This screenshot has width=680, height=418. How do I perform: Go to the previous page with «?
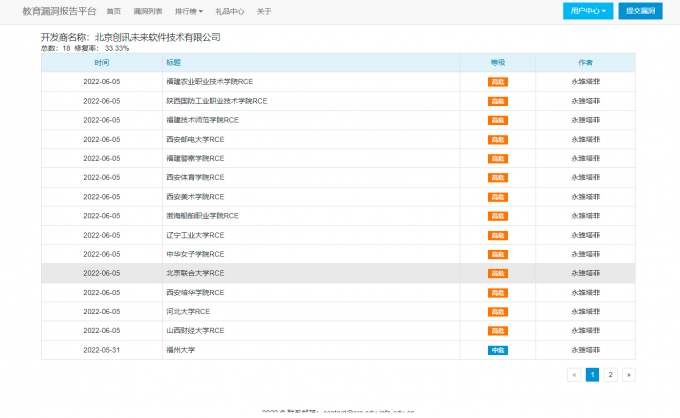tap(574, 375)
